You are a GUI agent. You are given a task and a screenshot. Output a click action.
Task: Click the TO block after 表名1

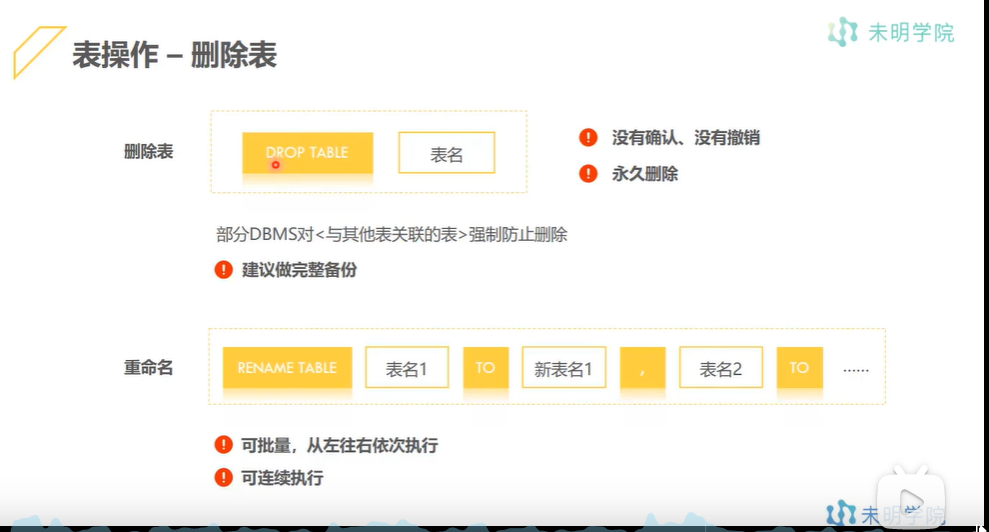[x=486, y=367]
